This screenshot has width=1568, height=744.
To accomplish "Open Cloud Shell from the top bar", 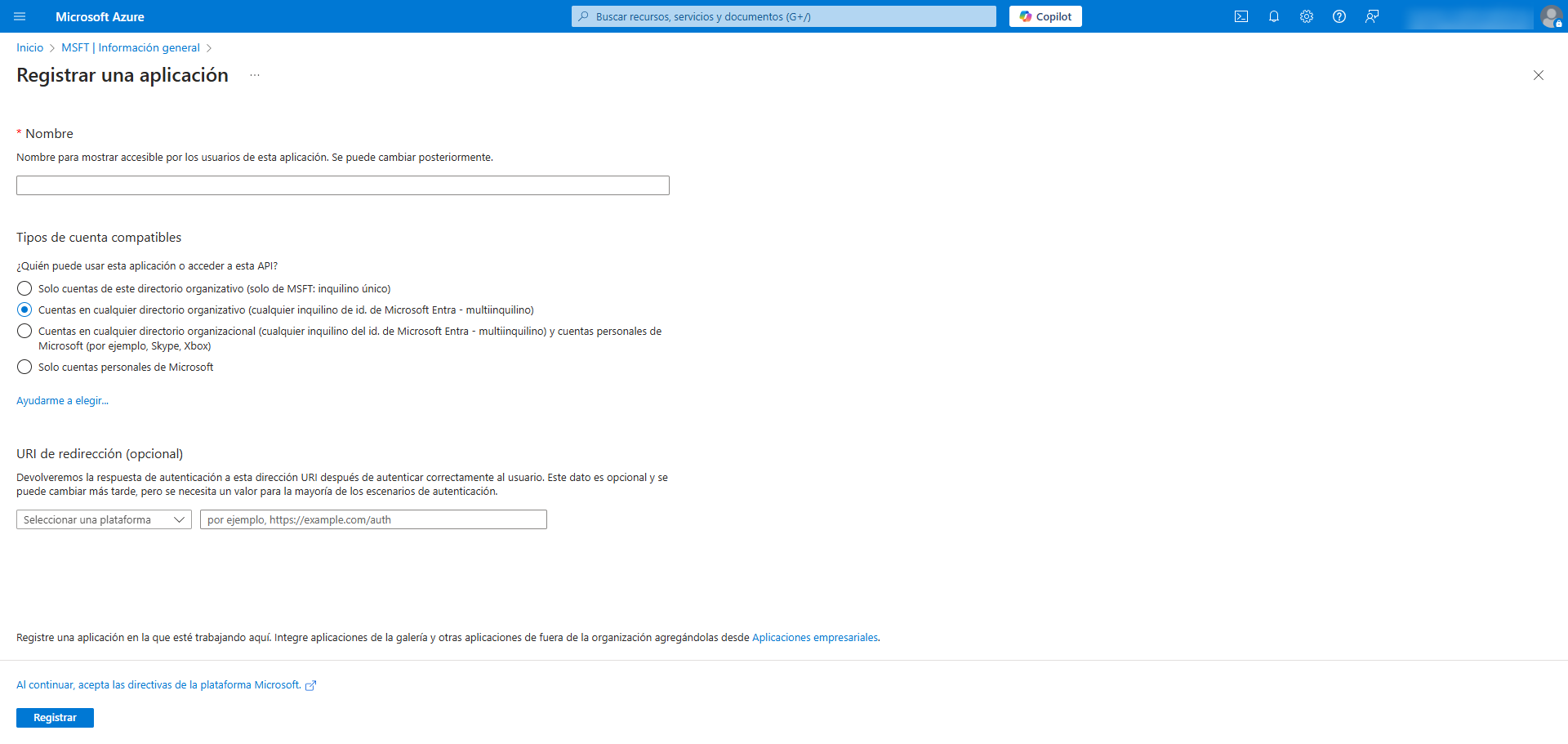I will pyautogui.click(x=1241, y=16).
